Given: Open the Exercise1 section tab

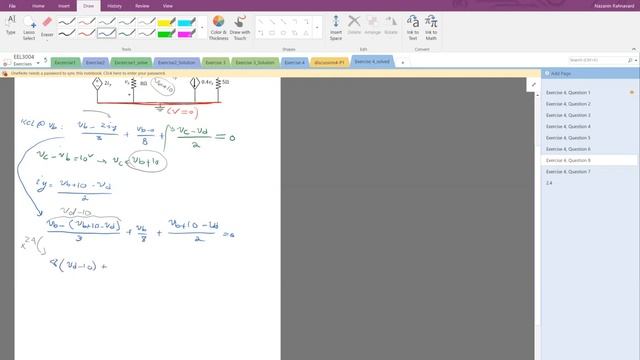Looking at the screenshot, I should [65, 62].
